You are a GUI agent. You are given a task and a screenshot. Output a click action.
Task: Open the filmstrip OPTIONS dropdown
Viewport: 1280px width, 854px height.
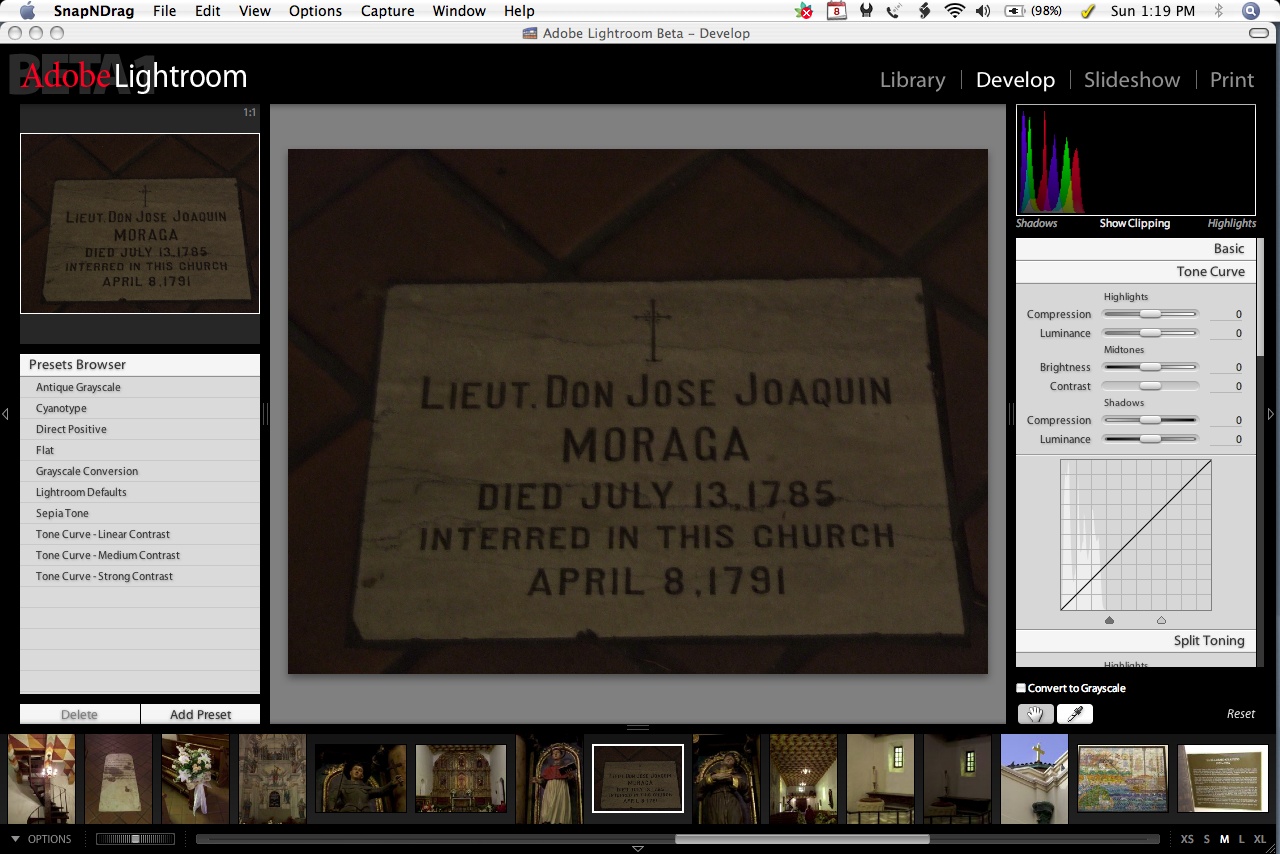[41, 839]
